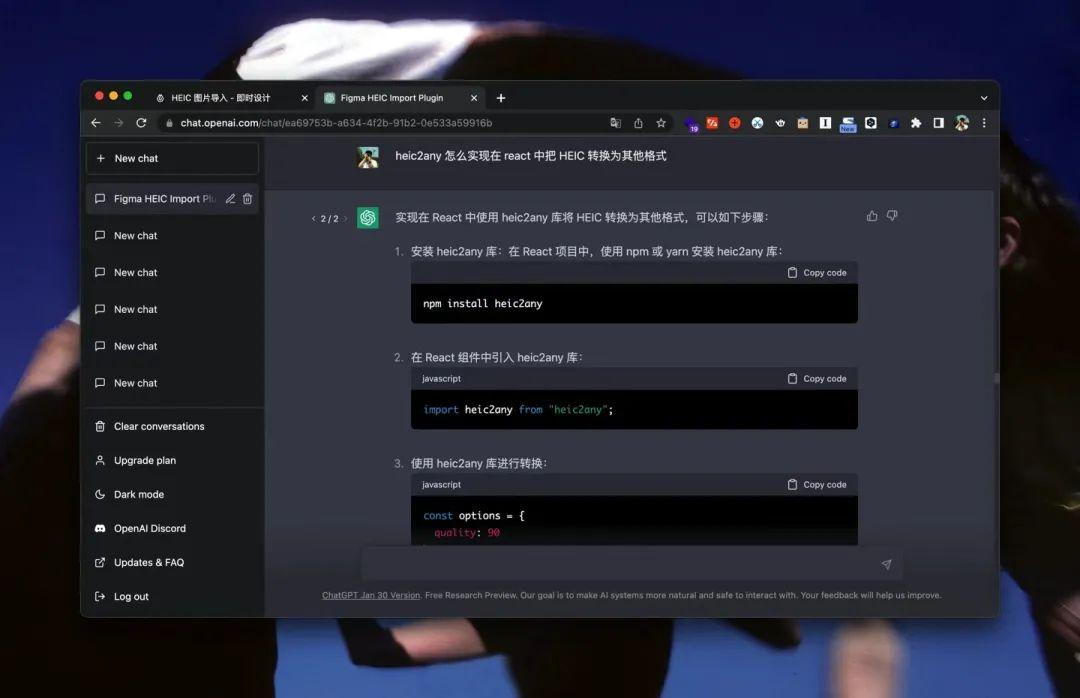Open the extension with the 19 badge
Viewport: 1080px width, 698px height.
pyautogui.click(x=690, y=123)
